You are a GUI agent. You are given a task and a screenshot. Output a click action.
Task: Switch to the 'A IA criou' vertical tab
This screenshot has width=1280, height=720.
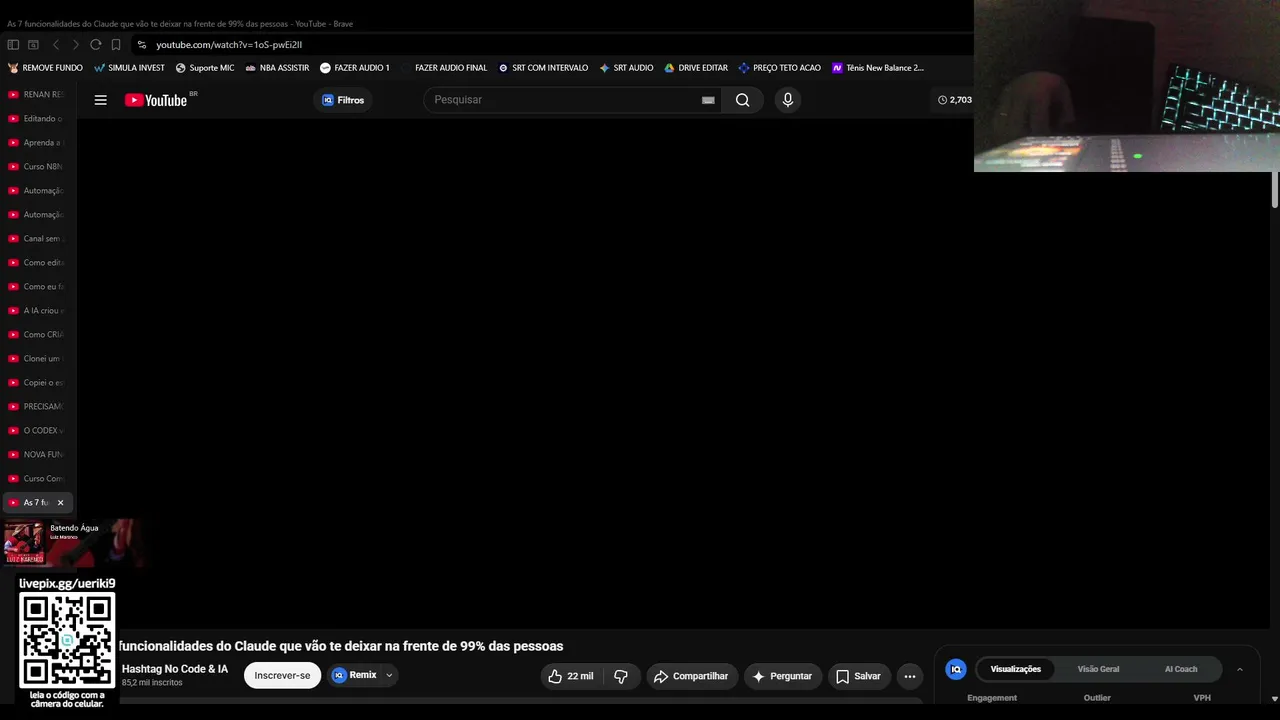tap(36, 311)
